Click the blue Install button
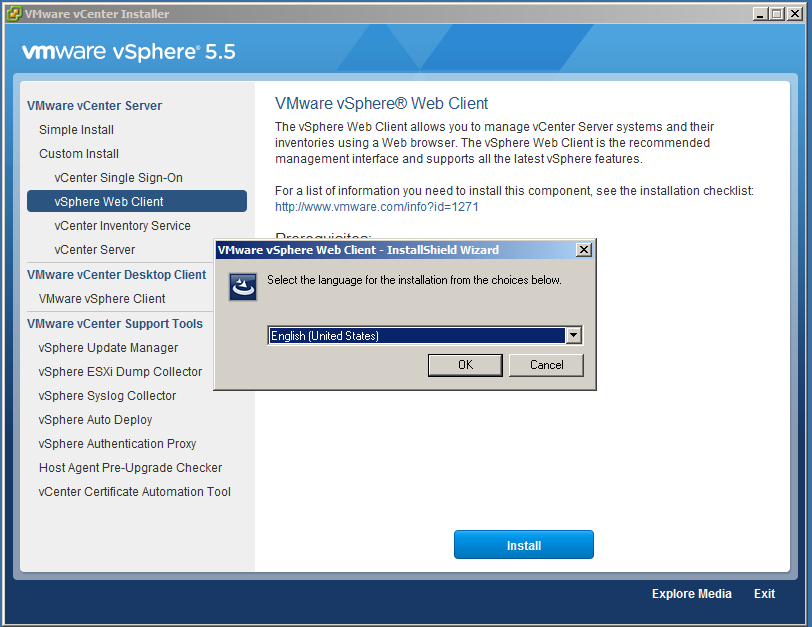The image size is (812, 627). 523,545
